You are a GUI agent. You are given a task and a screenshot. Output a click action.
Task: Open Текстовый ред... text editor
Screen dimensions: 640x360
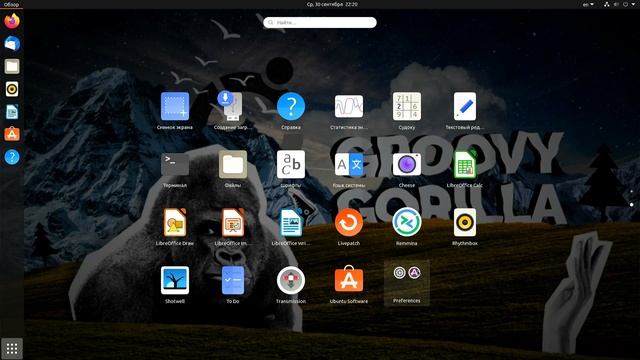[464, 110]
